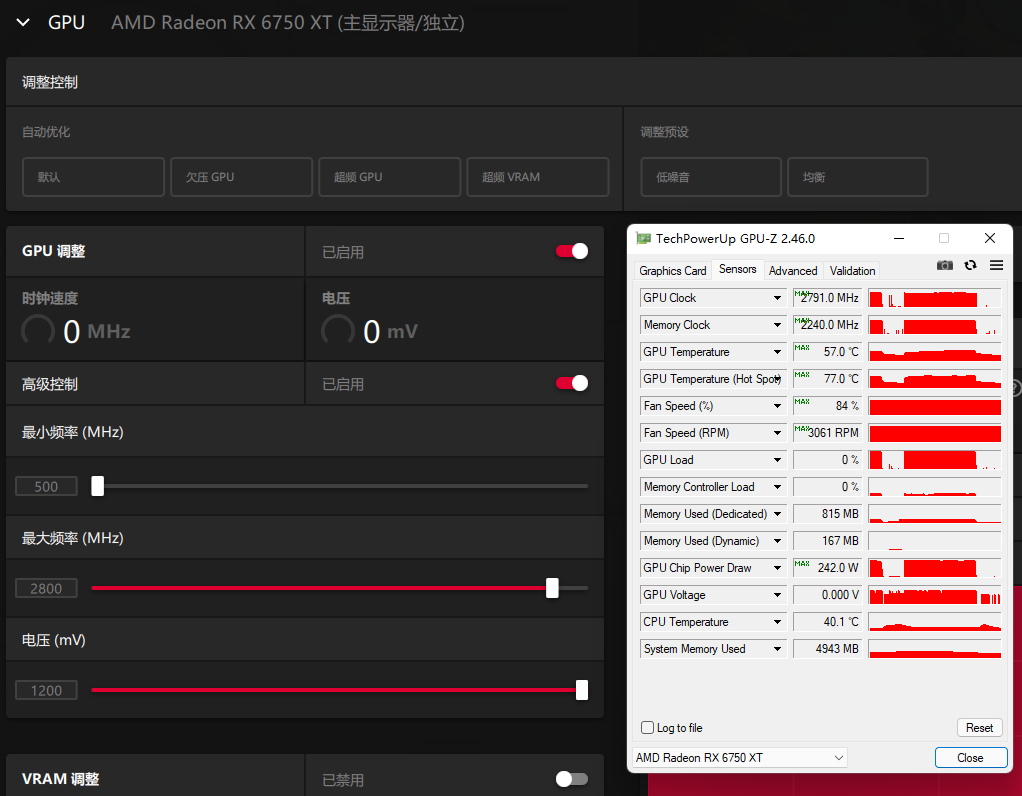The width and height of the screenshot is (1022, 796).
Task: Click the GPU-Z refresh icon
Action: point(971,265)
